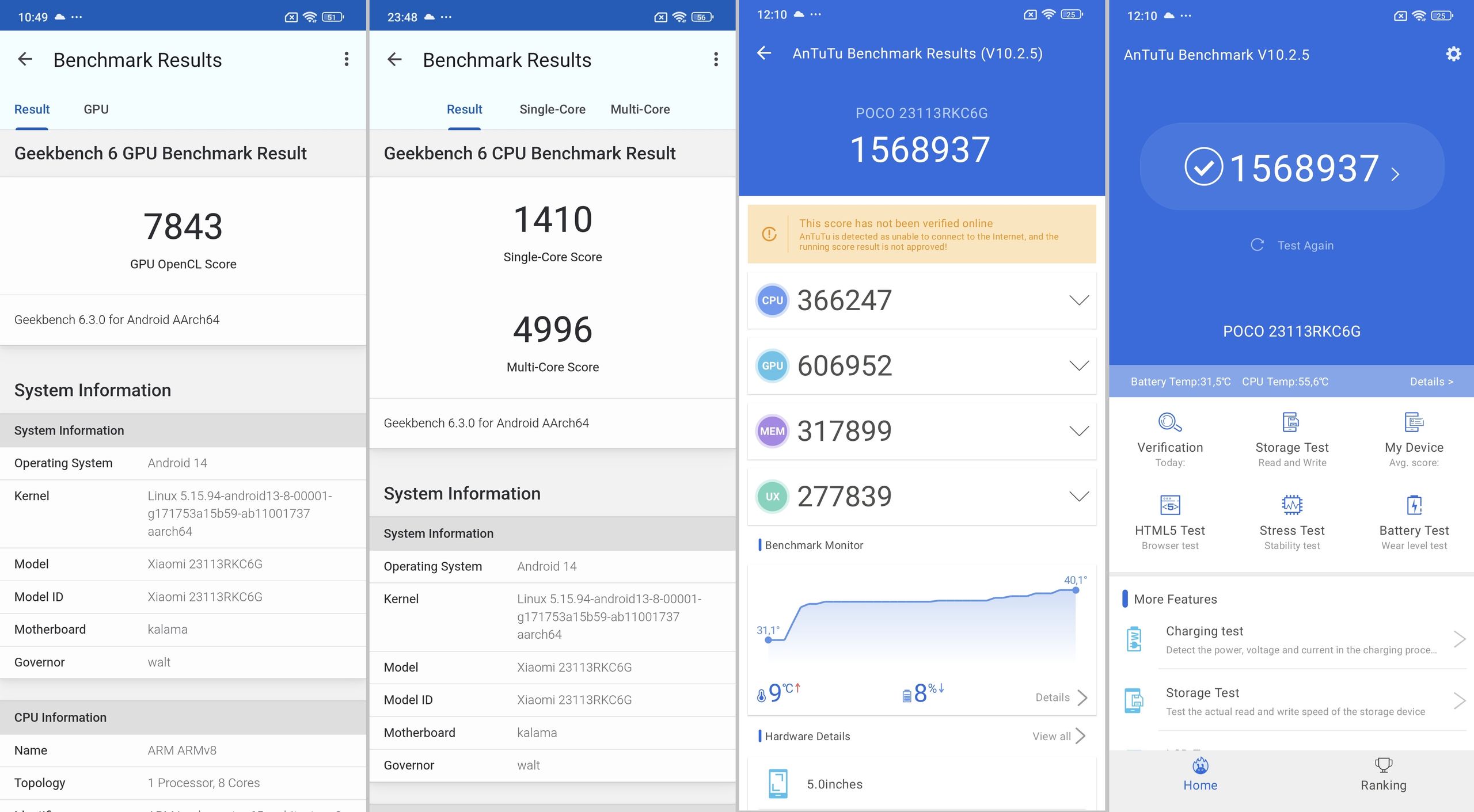Open the Ranking bottom tab

point(1383,775)
